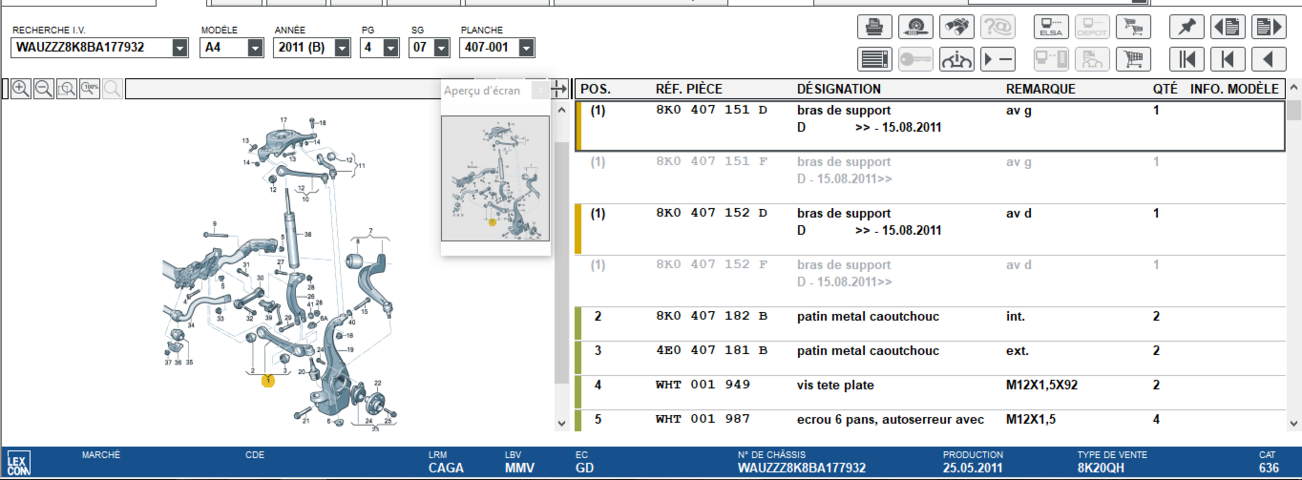Click the production date 25.05.2011
Screen dimensions: 1302x480
973,467
